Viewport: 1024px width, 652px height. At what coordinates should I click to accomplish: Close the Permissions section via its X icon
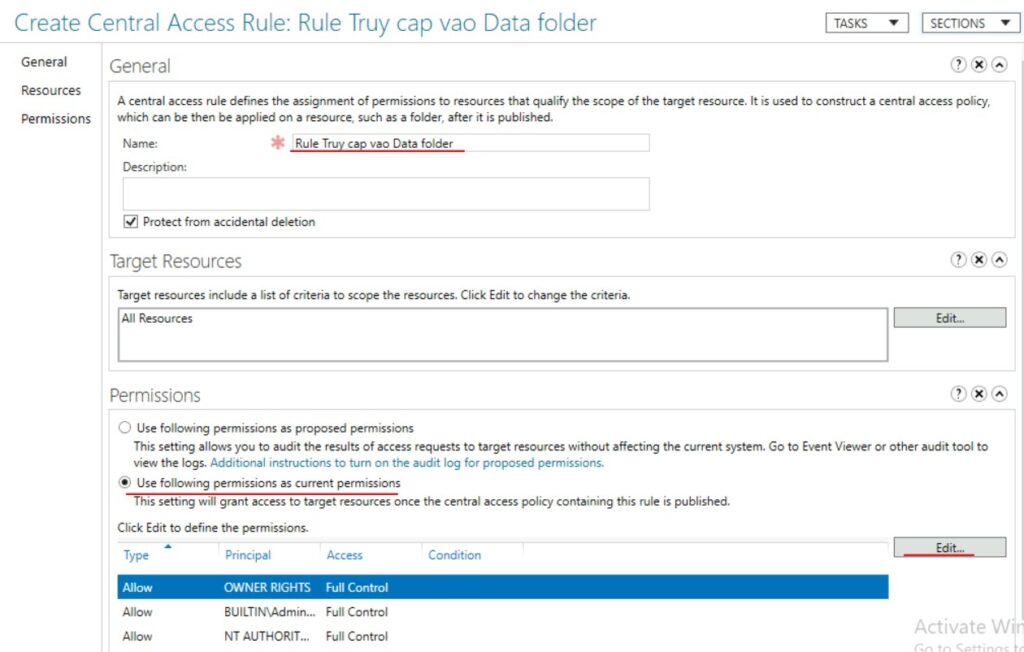pos(978,393)
